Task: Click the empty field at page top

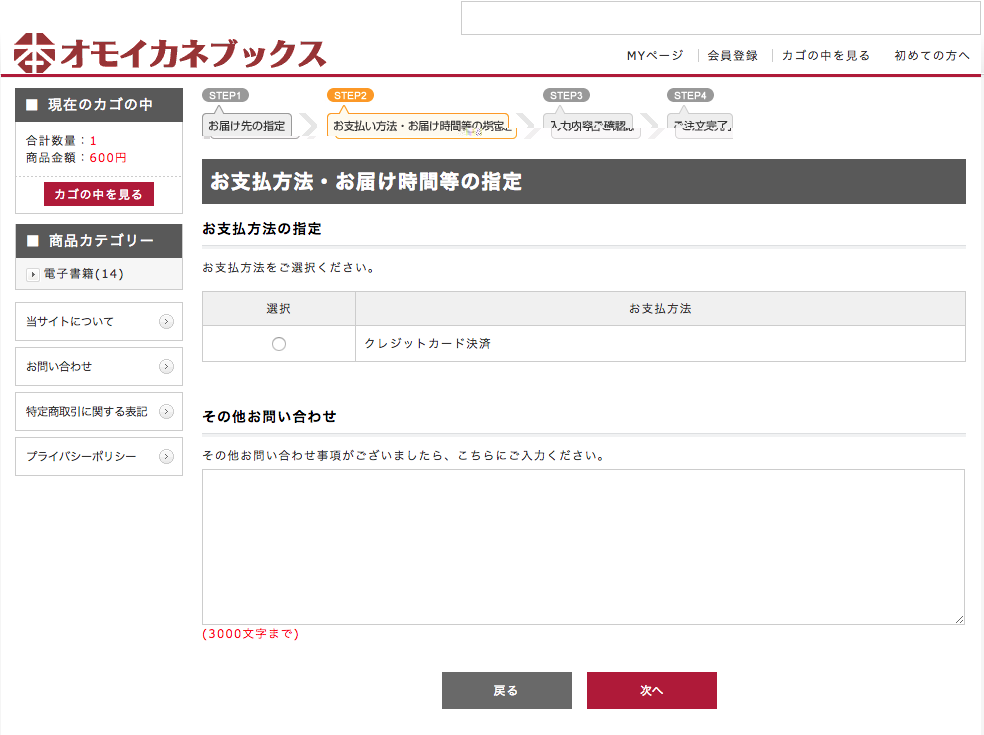Action: (720, 18)
